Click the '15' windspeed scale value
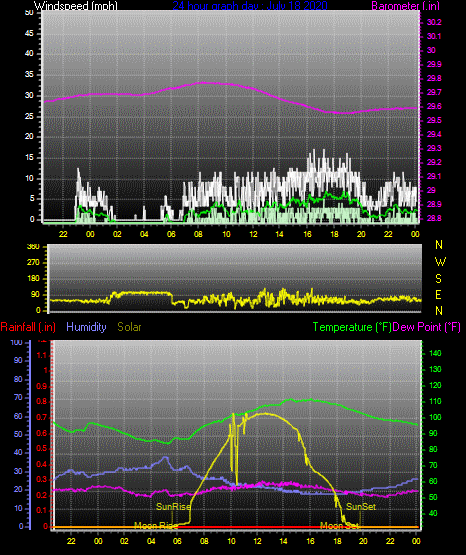This screenshot has width=466, height=555. (x=29, y=158)
